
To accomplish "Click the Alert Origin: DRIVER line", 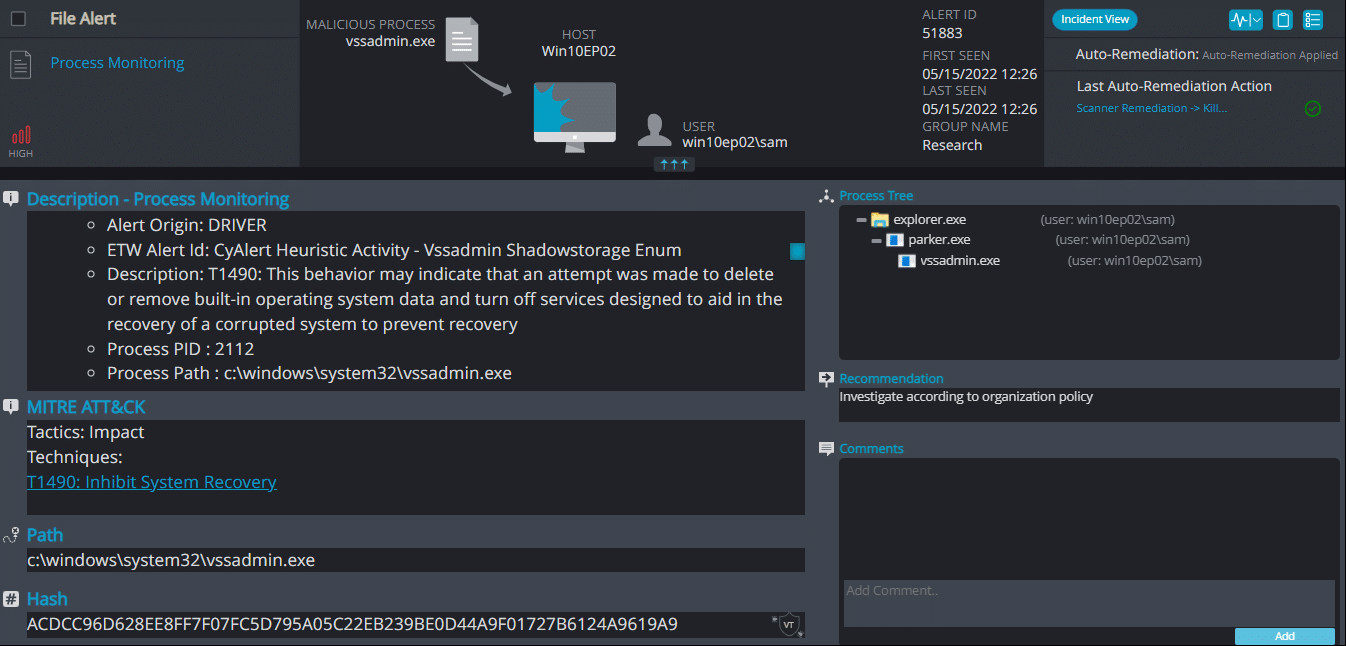I will (188, 226).
